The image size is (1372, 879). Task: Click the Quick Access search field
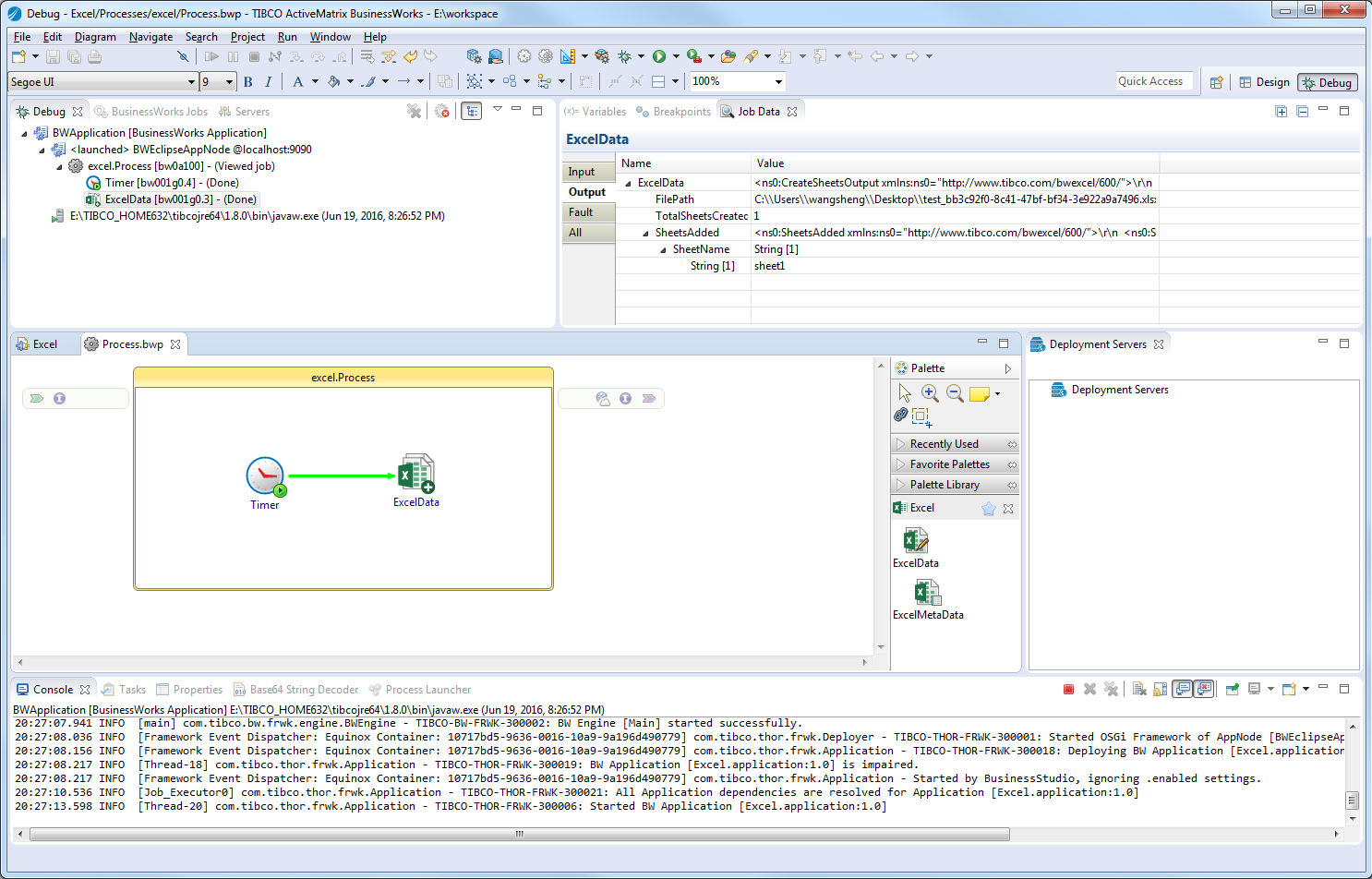(x=1154, y=81)
